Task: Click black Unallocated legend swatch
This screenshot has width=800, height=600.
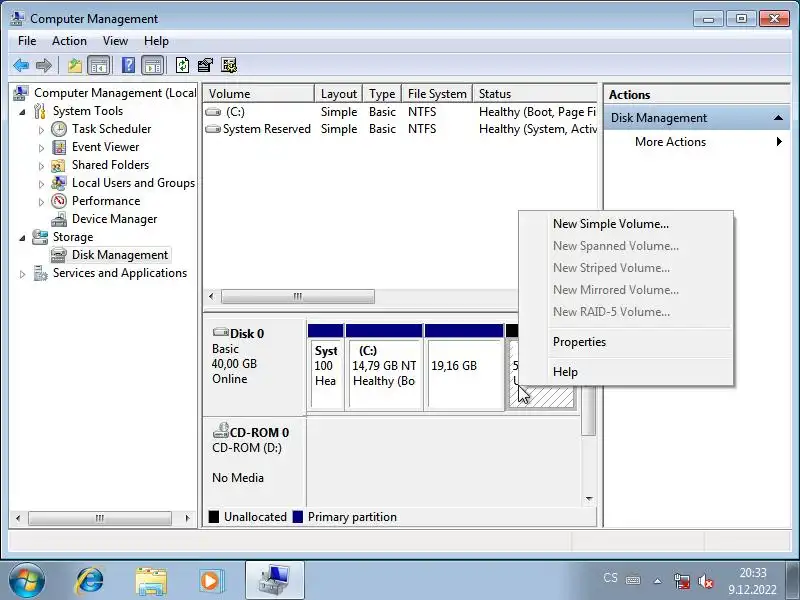Action: click(x=214, y=517)
